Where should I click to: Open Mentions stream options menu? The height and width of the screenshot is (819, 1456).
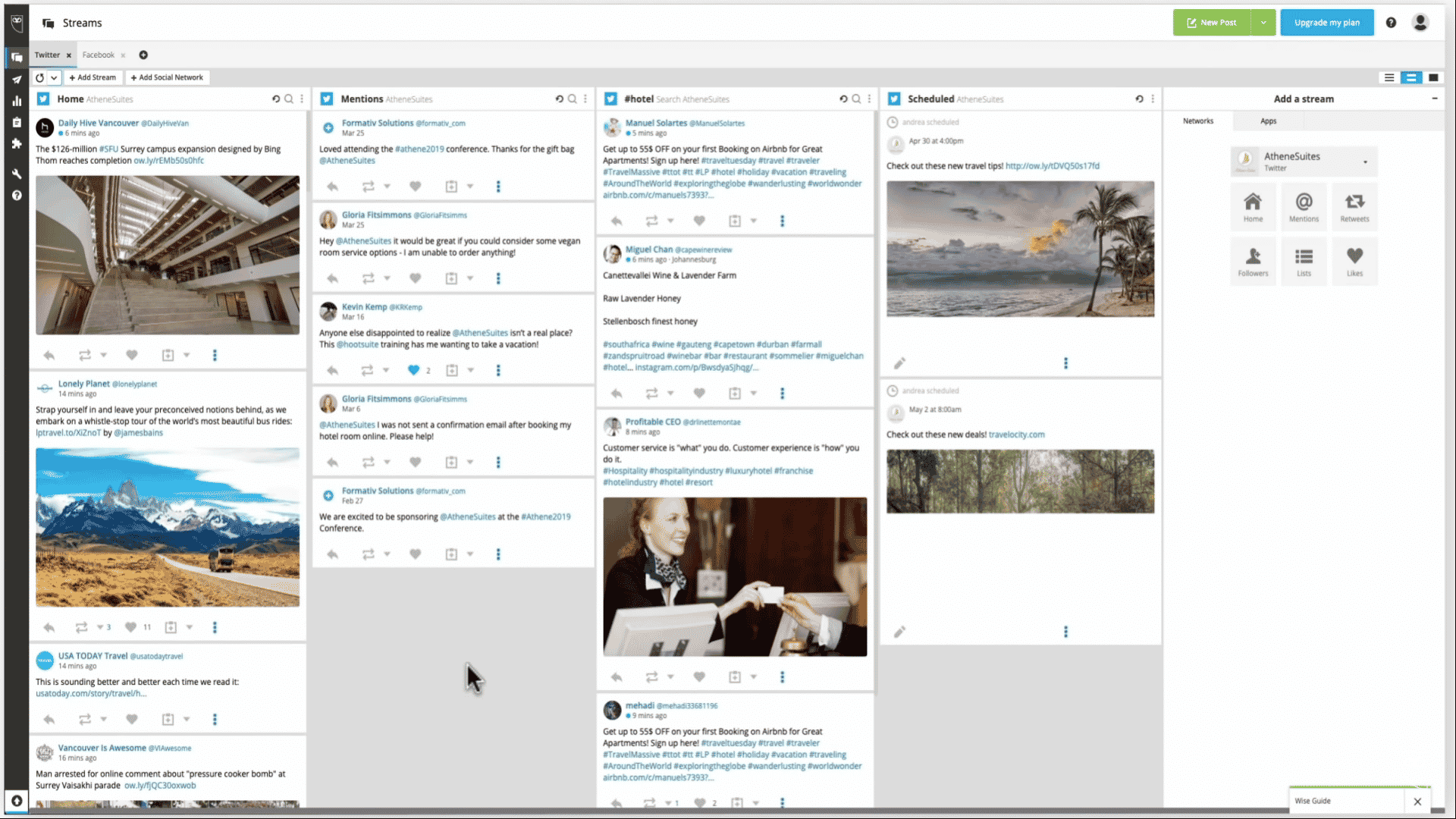click(x=585, y=99)
